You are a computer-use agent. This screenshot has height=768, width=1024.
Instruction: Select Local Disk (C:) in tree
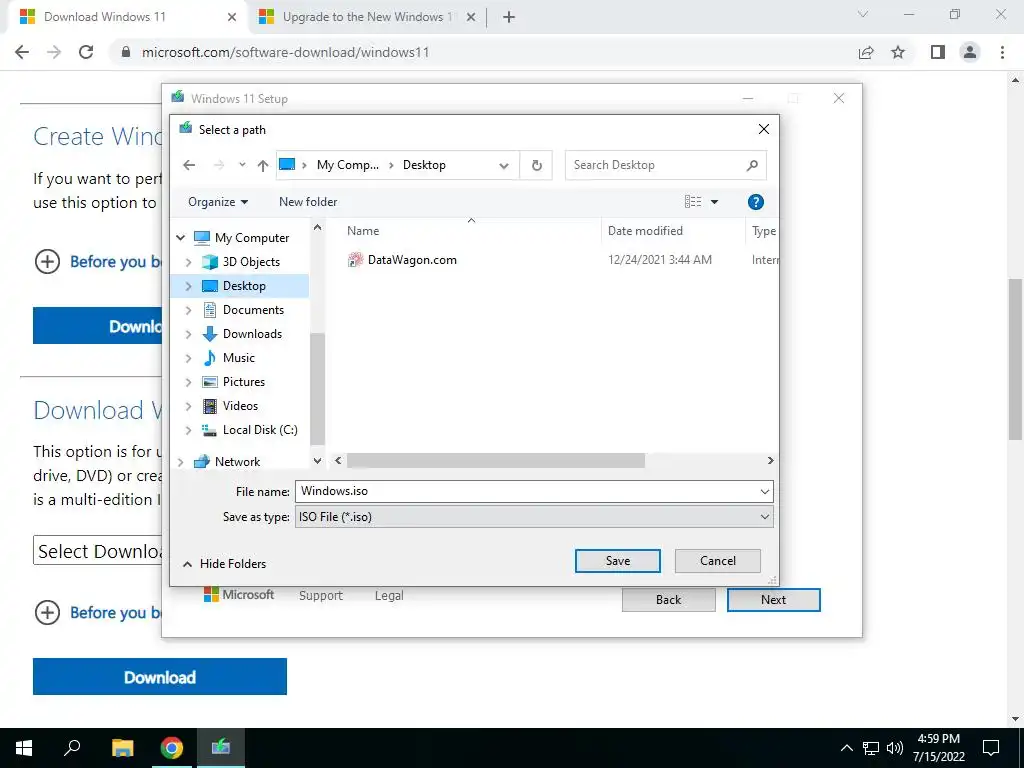click(259, 430)
